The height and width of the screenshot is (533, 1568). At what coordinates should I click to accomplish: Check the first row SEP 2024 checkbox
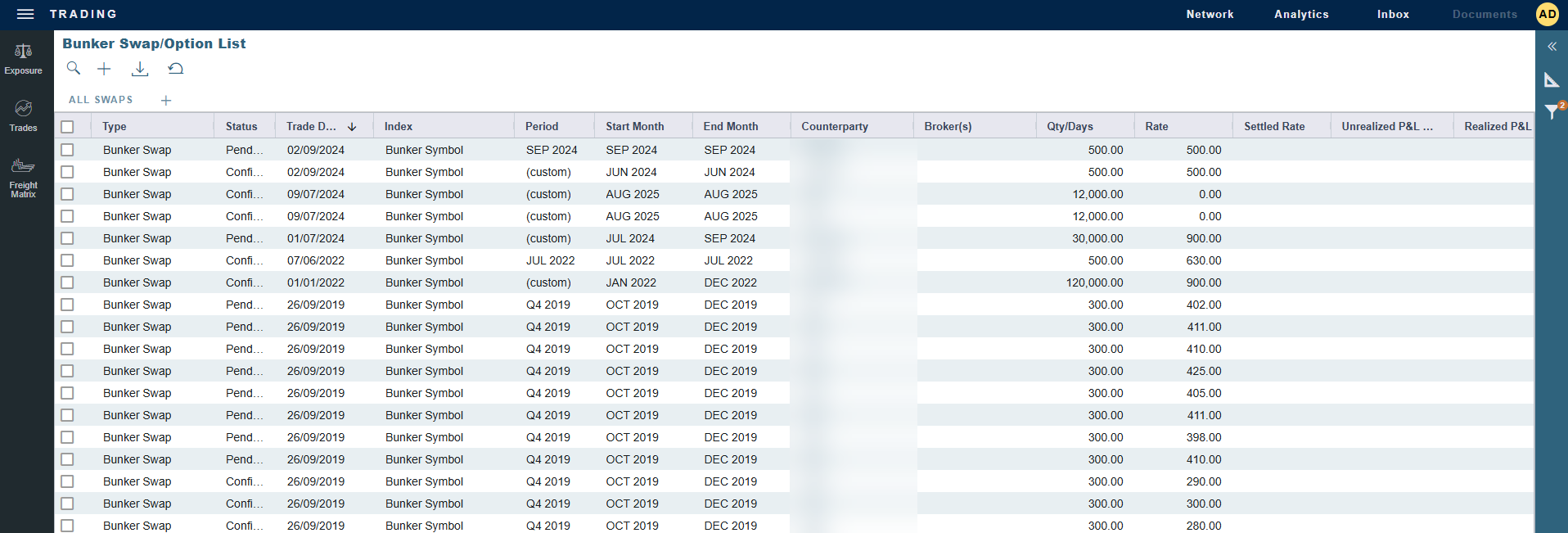(67, 150)
